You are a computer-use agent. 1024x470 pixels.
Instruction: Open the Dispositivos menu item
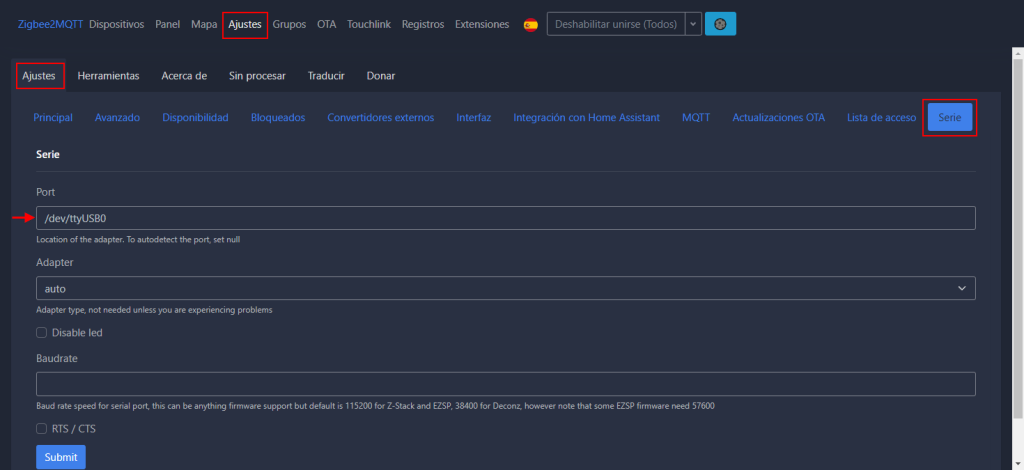pyautogui.click(x=117, y=24)
